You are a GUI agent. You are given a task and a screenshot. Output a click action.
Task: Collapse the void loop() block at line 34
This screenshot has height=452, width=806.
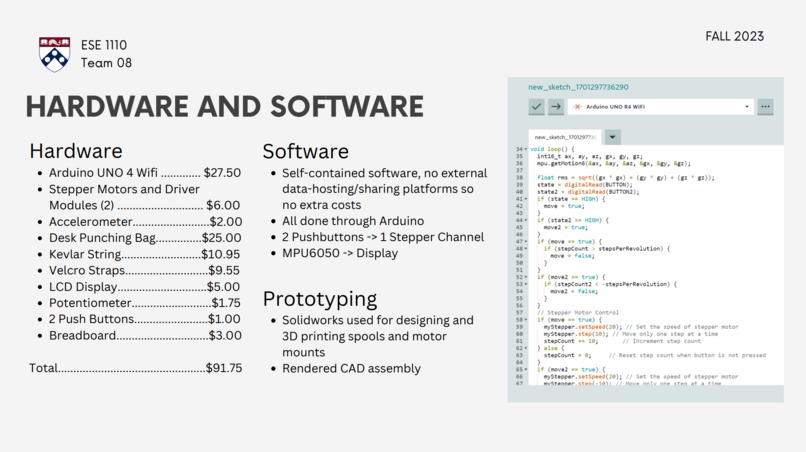tap(525, 149)
